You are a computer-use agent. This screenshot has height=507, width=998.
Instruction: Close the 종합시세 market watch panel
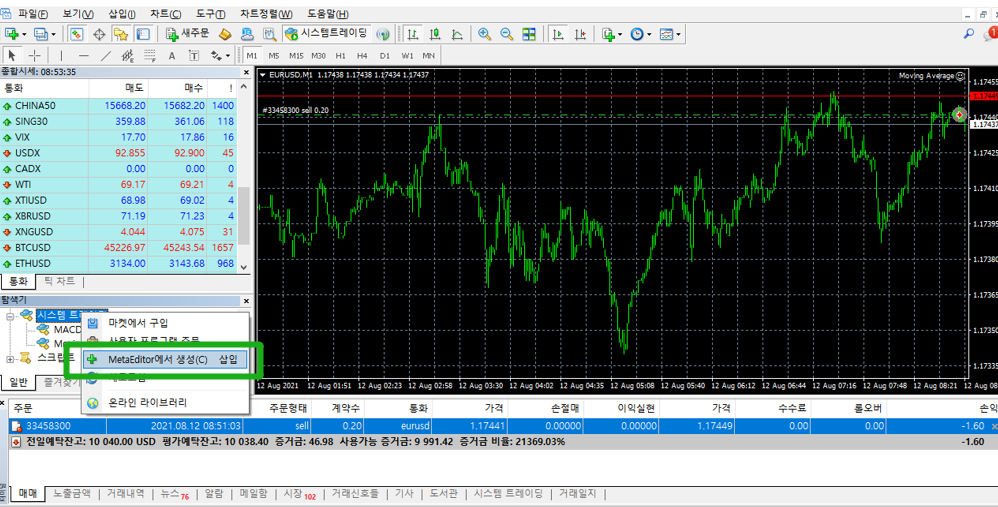246,73
